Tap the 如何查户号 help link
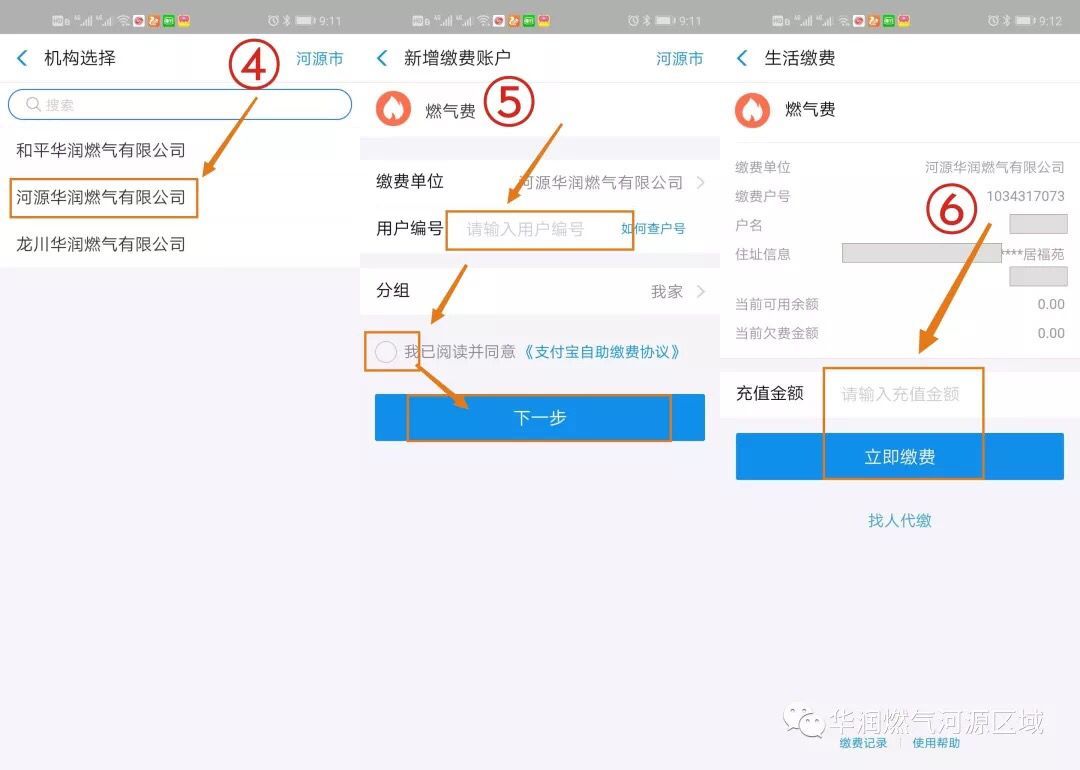The height and width of the screenshot is (770, 1080). coord(652,229)
